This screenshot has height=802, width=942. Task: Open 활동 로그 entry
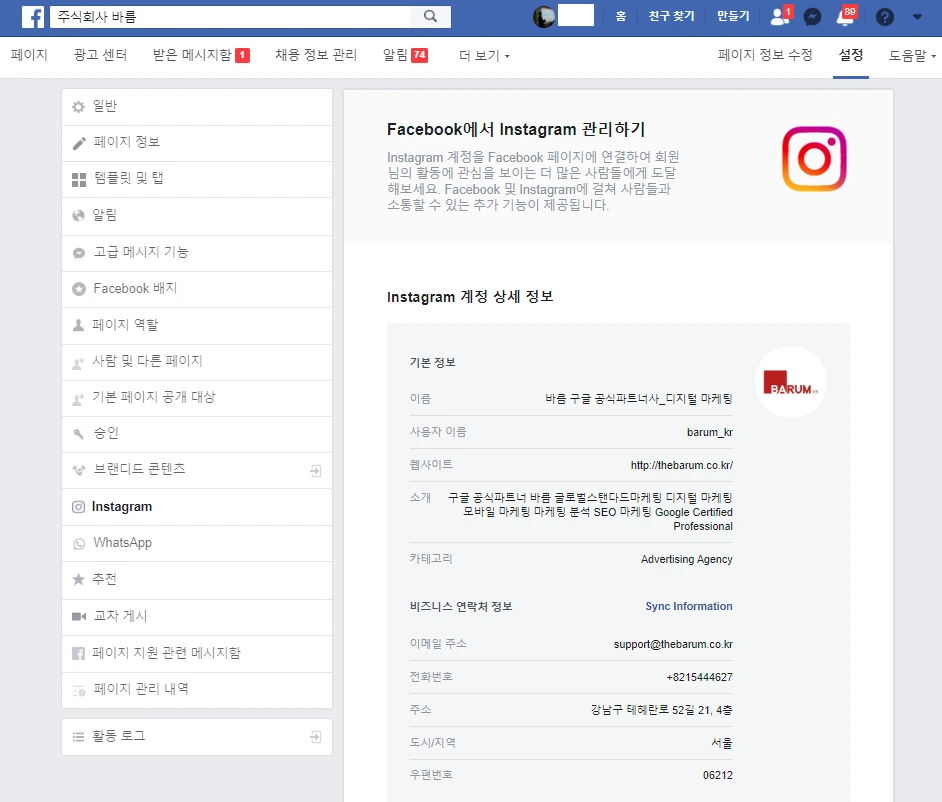197,737
